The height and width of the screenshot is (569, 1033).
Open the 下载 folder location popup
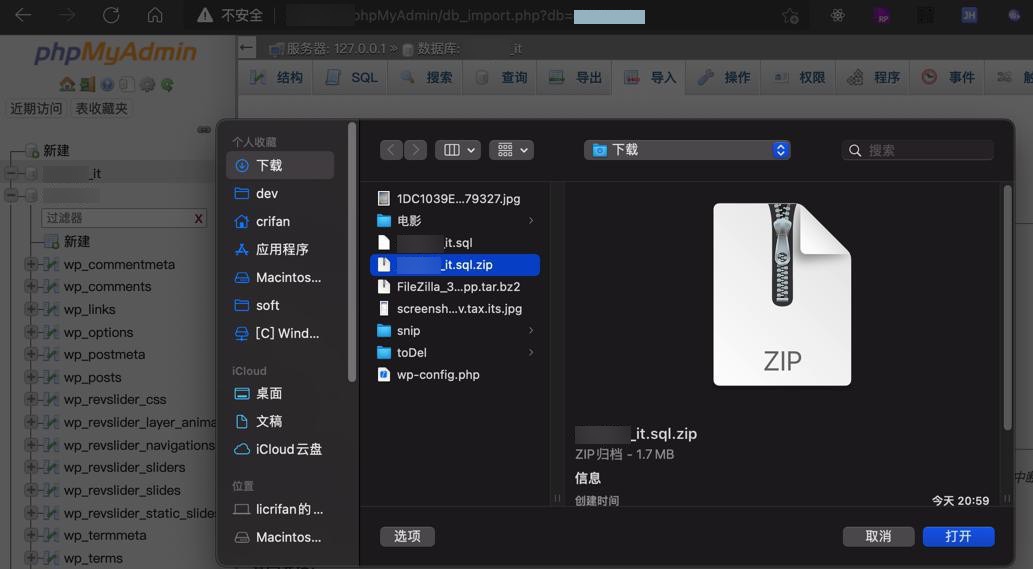click(x=686, y=150)
